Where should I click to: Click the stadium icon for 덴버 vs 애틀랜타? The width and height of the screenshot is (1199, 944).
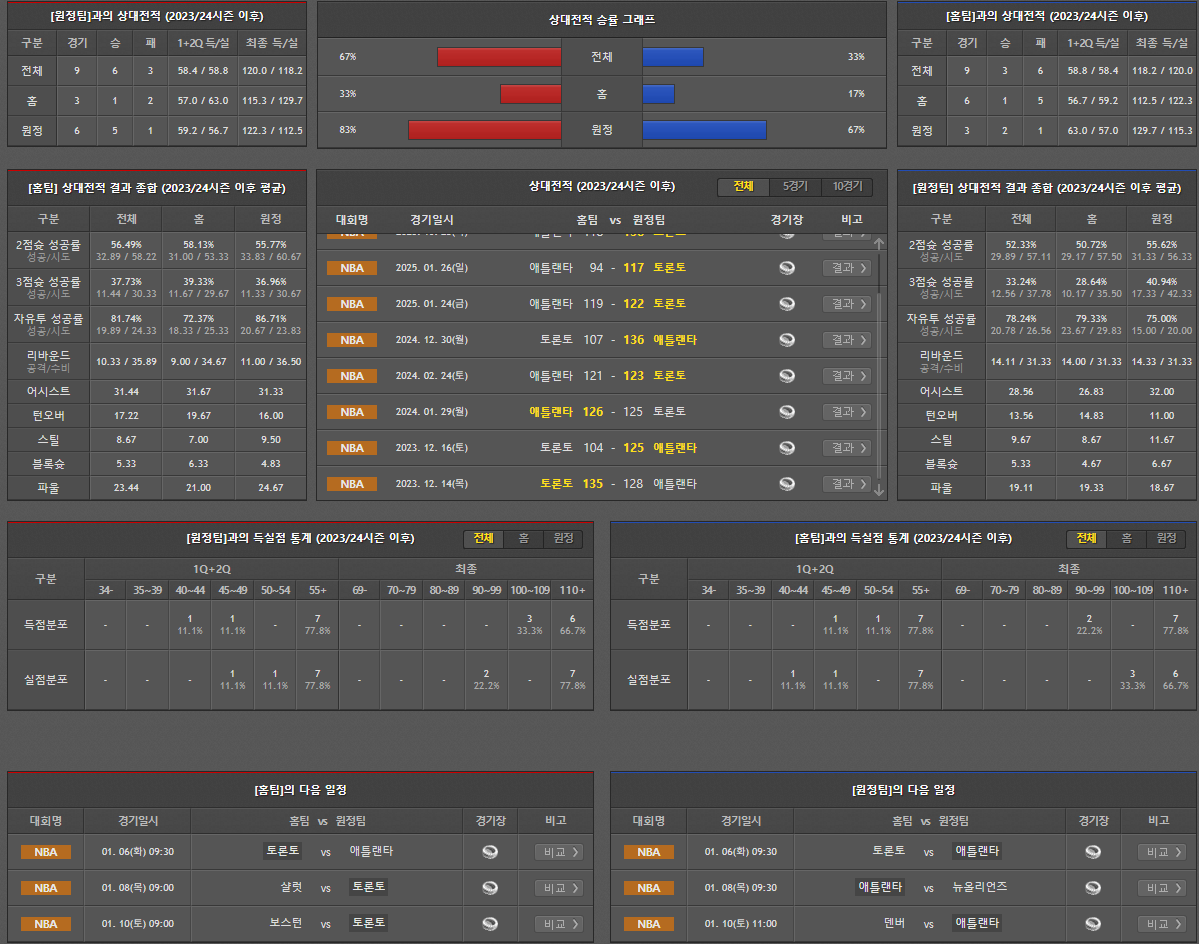(1093, 924)
